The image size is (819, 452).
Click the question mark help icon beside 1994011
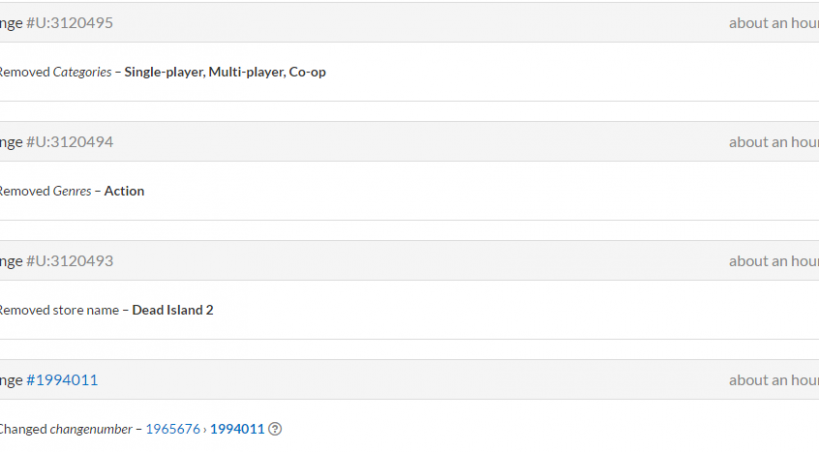[275, 429]
